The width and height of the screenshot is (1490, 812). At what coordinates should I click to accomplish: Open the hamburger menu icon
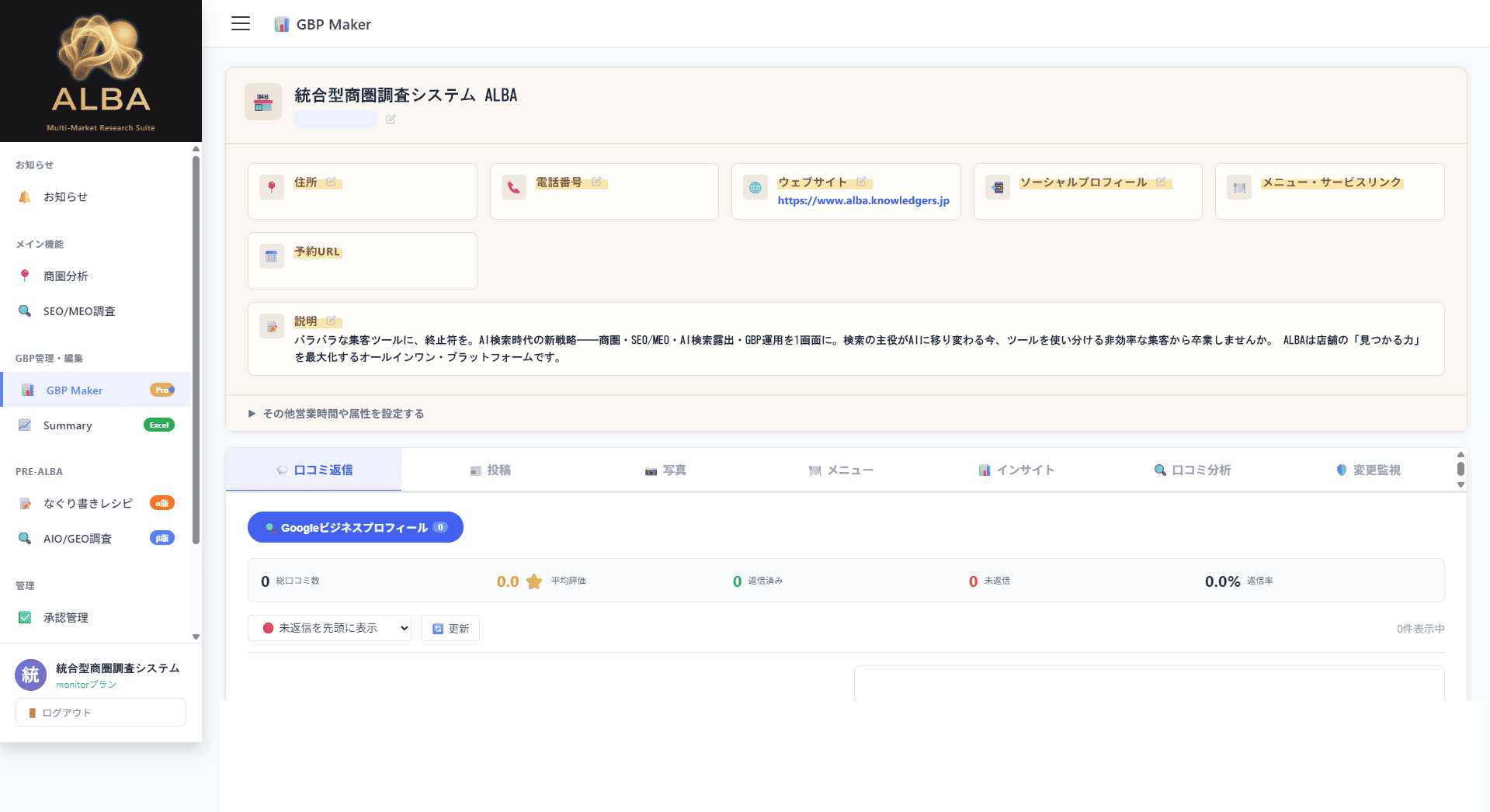(241, 23)
